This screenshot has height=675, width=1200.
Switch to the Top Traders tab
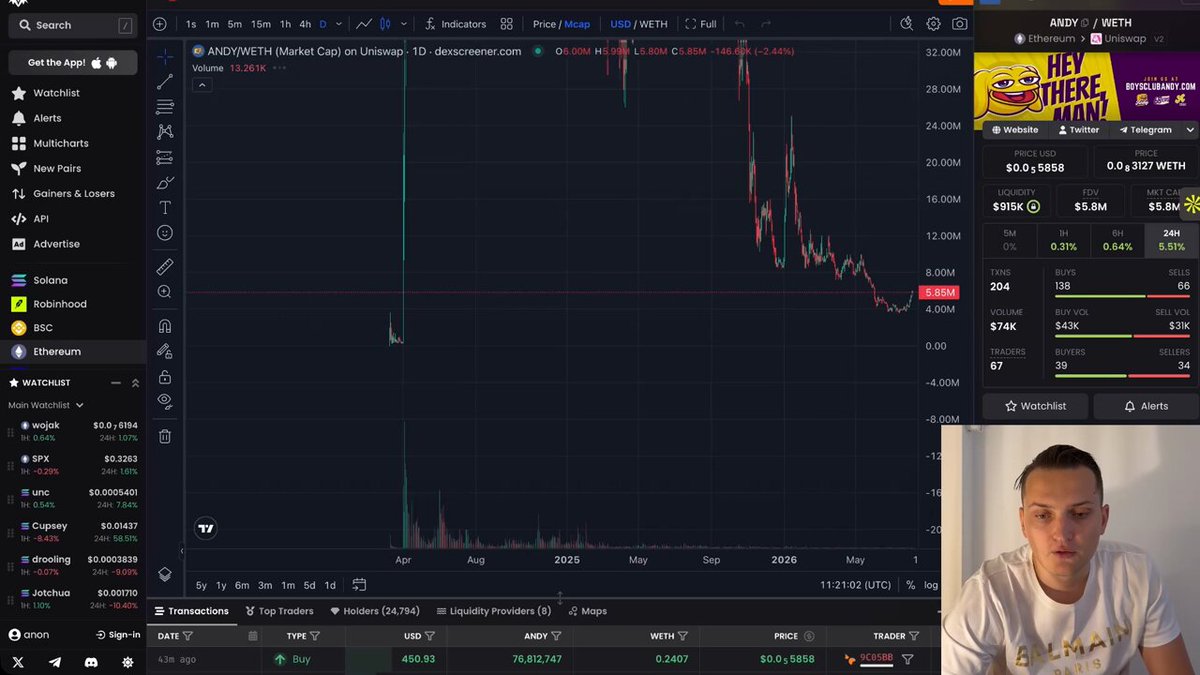pos(279,611)
